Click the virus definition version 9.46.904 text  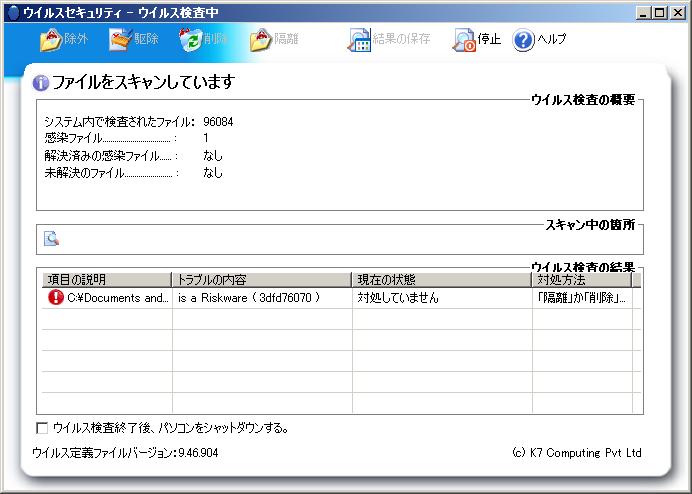pos(198,453)
